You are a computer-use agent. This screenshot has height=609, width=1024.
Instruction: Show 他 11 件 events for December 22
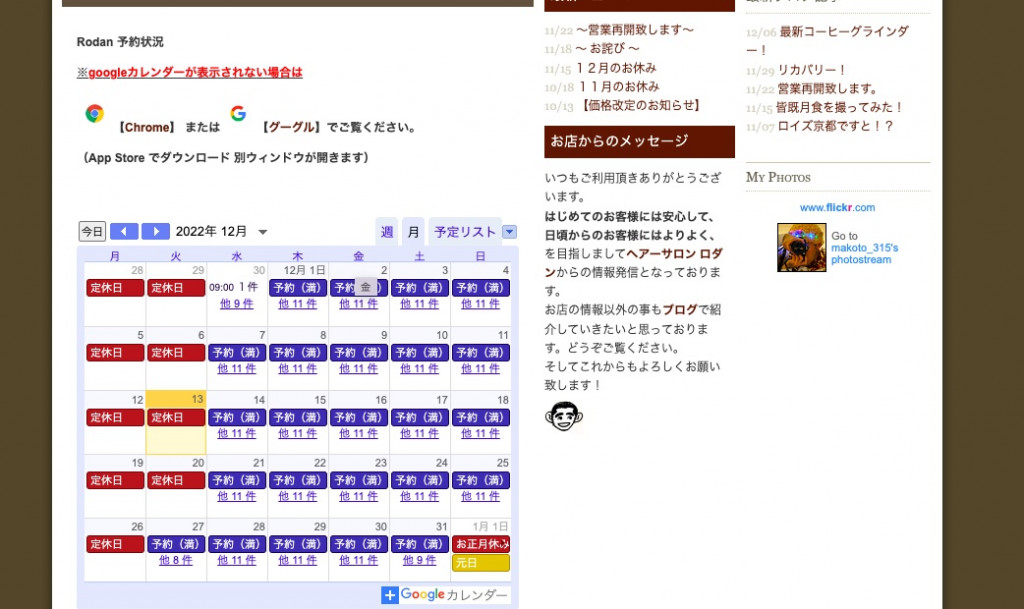[x=297, y=496]
